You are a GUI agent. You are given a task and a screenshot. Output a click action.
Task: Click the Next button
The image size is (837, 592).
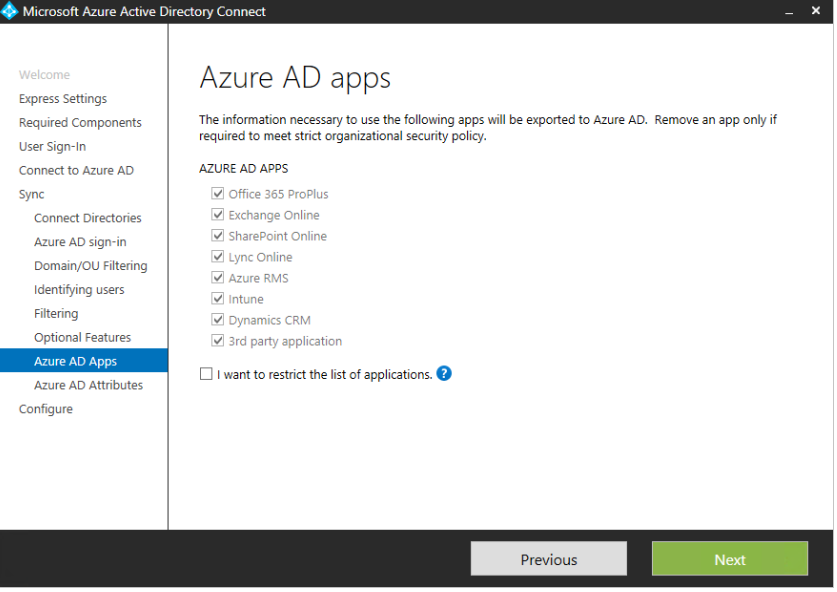coord(729,558)
